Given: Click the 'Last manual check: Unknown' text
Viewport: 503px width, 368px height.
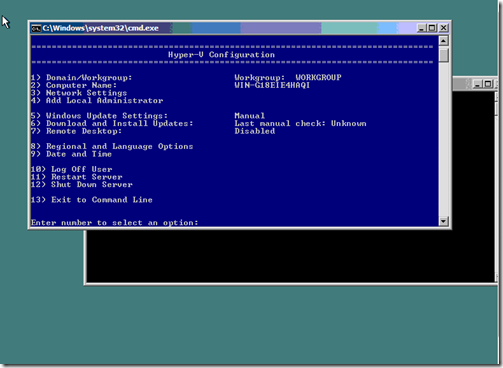Looking at the screenshot, I should tap(300, 124).
